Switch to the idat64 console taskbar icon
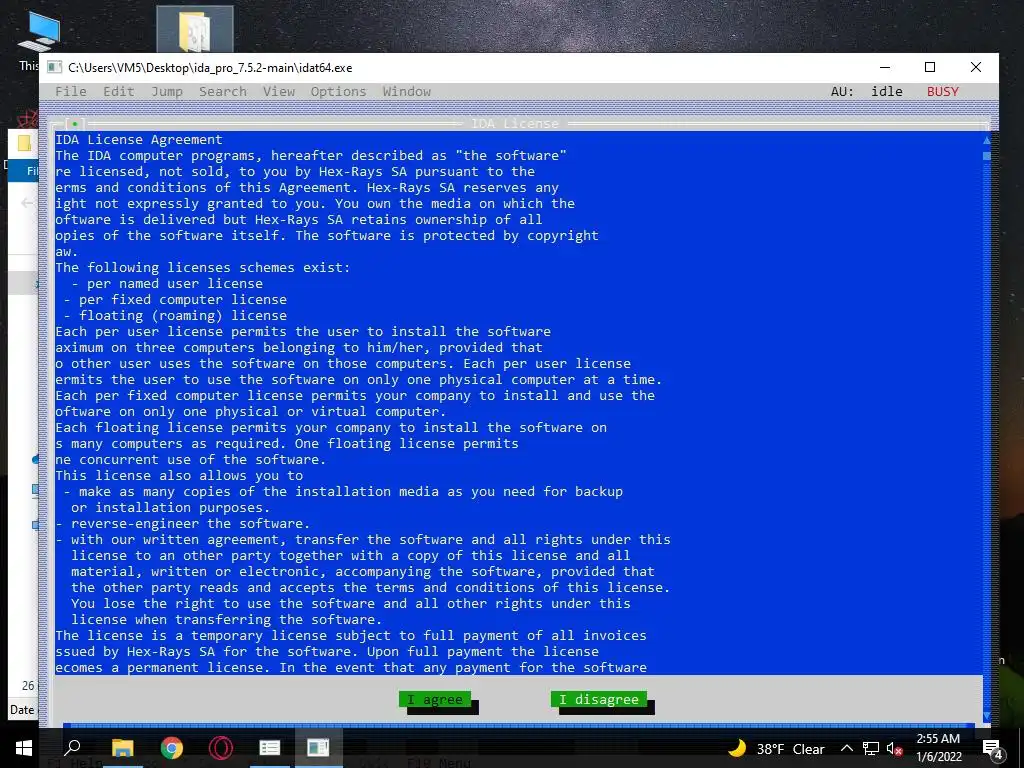The width and height of the screenshot is (1024, 768). pos(318,748)
